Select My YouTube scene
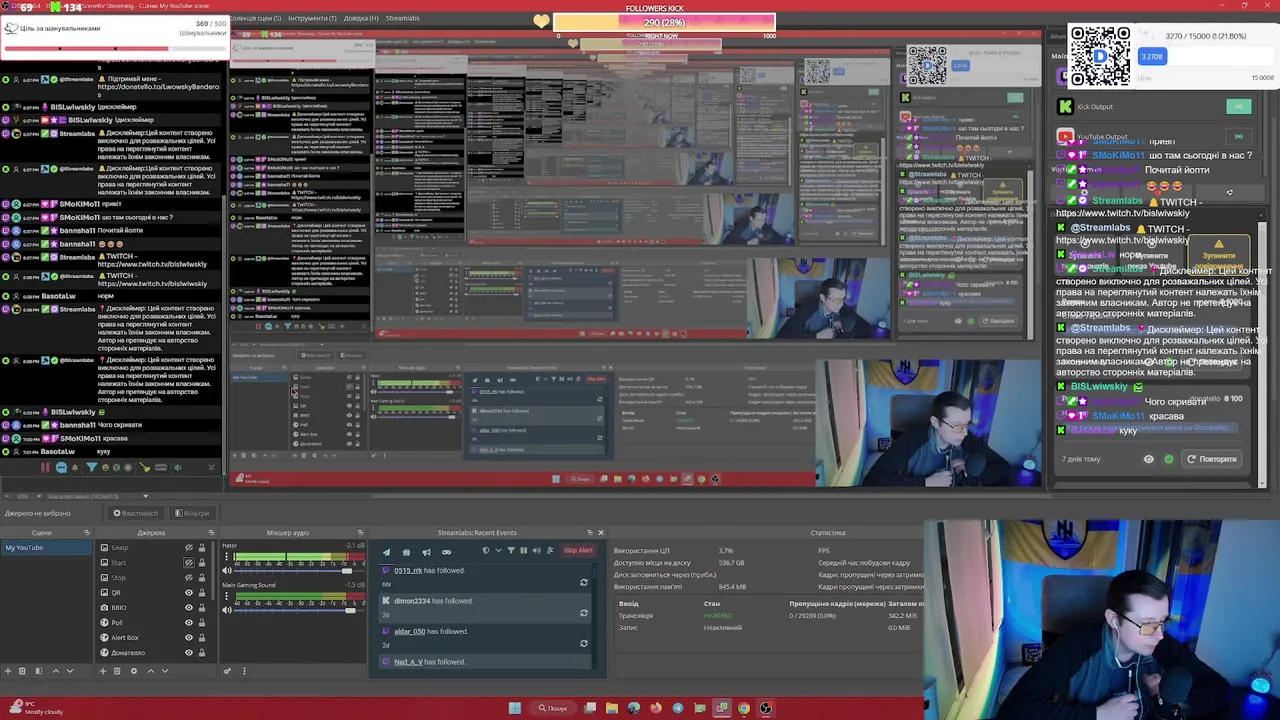 [46, 548]
